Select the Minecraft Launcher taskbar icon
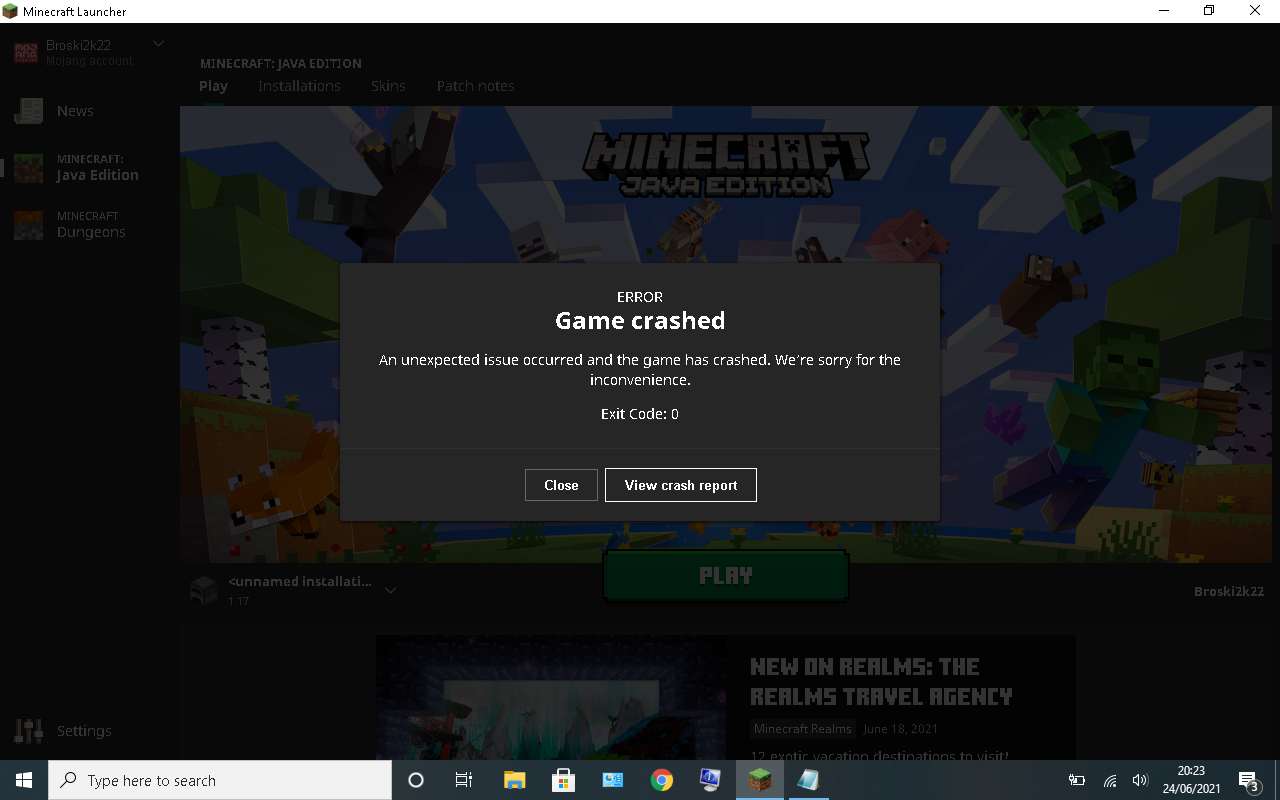 759,780
